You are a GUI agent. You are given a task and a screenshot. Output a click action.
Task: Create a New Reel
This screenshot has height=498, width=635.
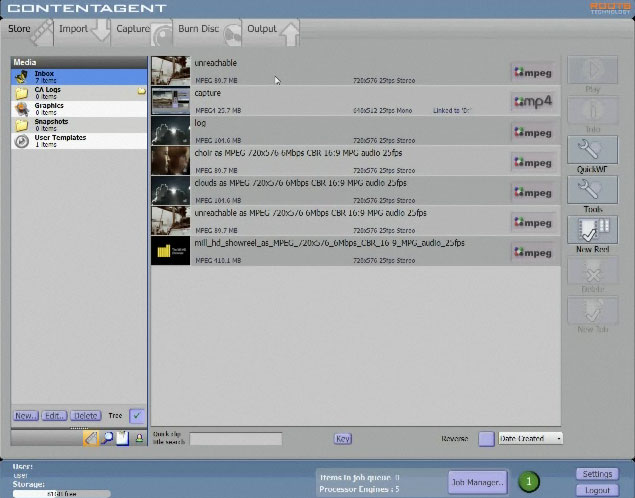point(592,231)
